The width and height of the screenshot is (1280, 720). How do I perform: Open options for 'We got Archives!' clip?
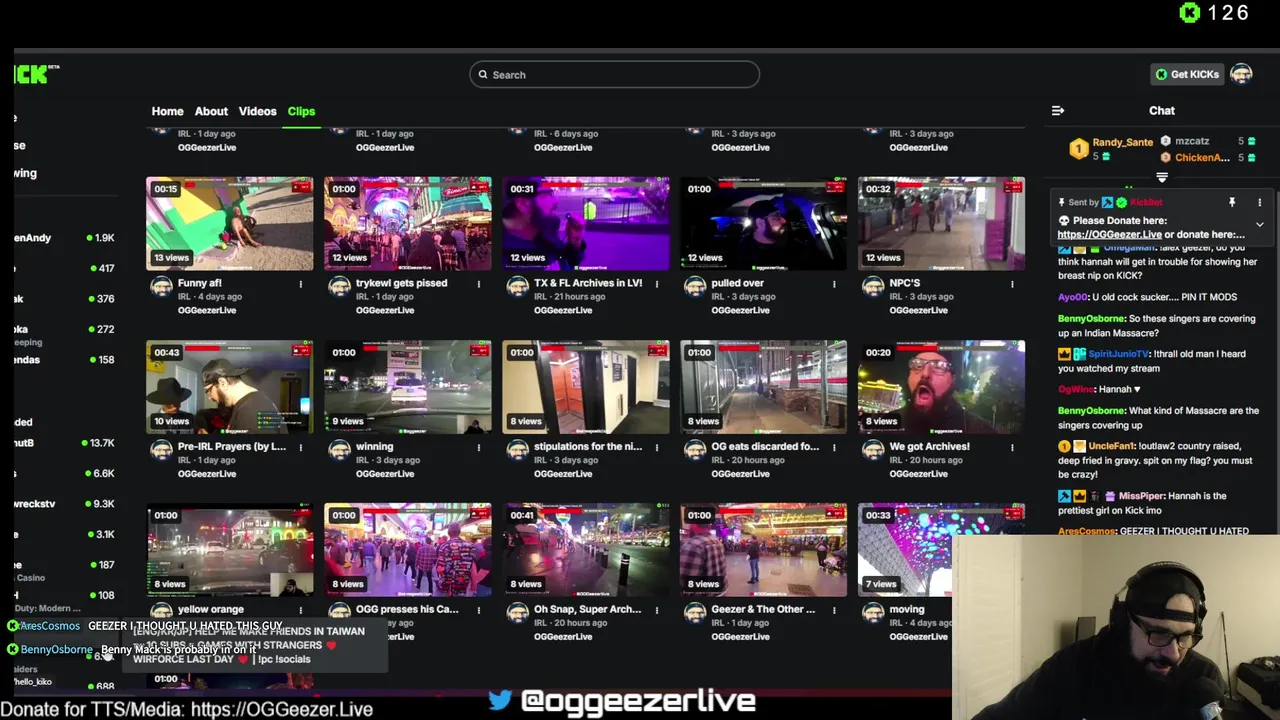pyautogui.click(x=1012, y=447)
